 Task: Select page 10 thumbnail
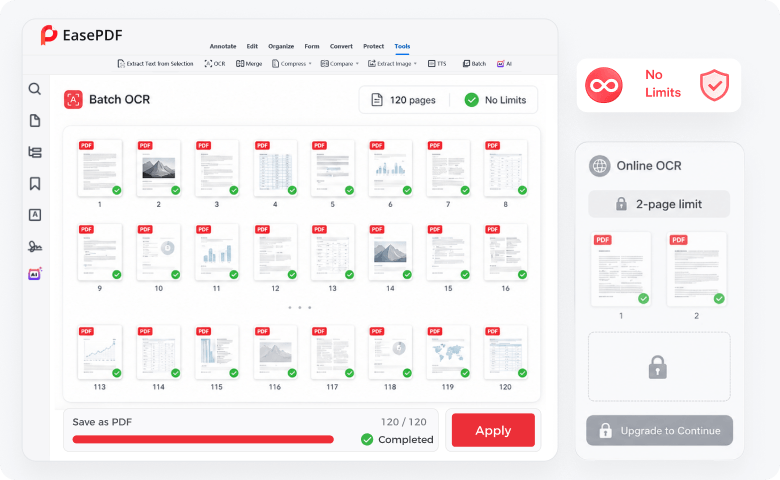click(159, 252)
